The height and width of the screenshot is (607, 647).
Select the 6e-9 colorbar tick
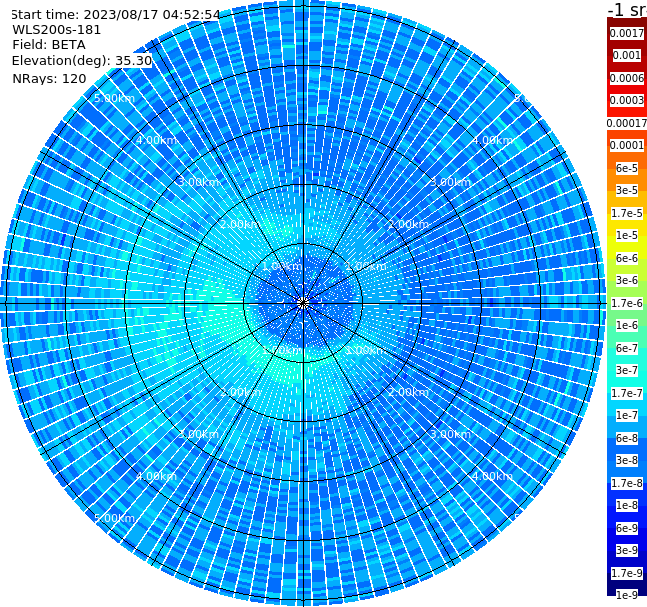627,528
